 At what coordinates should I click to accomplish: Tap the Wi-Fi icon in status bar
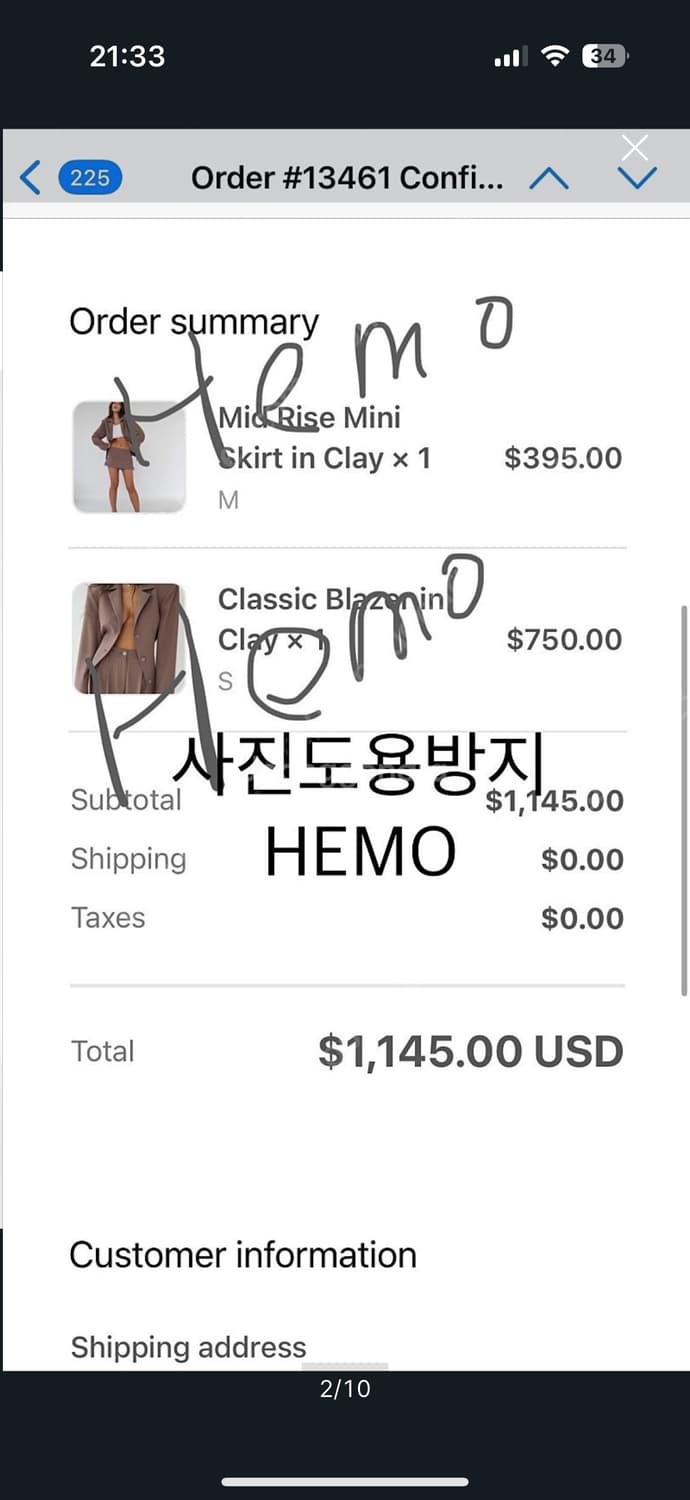557,57
